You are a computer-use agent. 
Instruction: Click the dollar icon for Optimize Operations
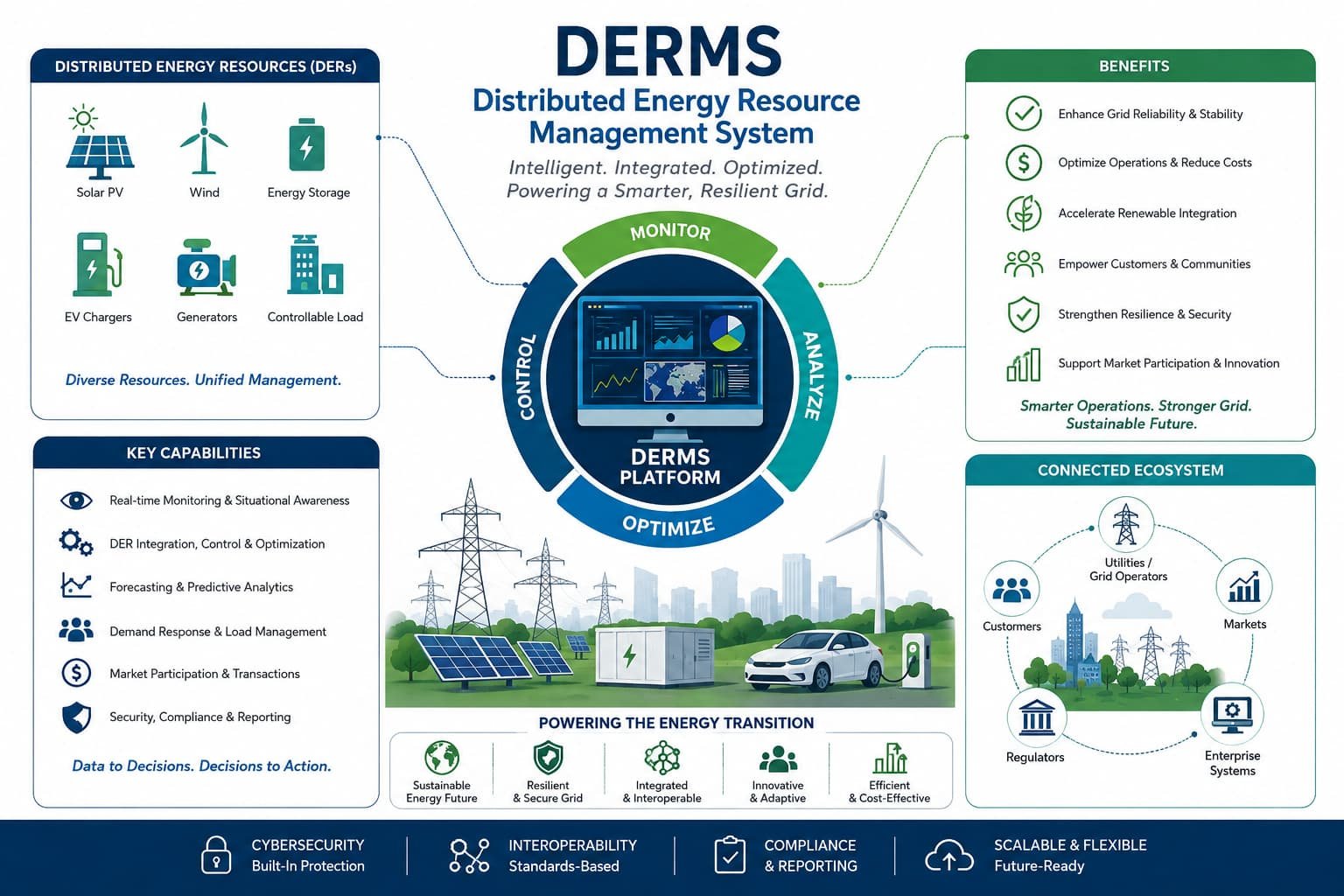click(x=1023, y=163)
